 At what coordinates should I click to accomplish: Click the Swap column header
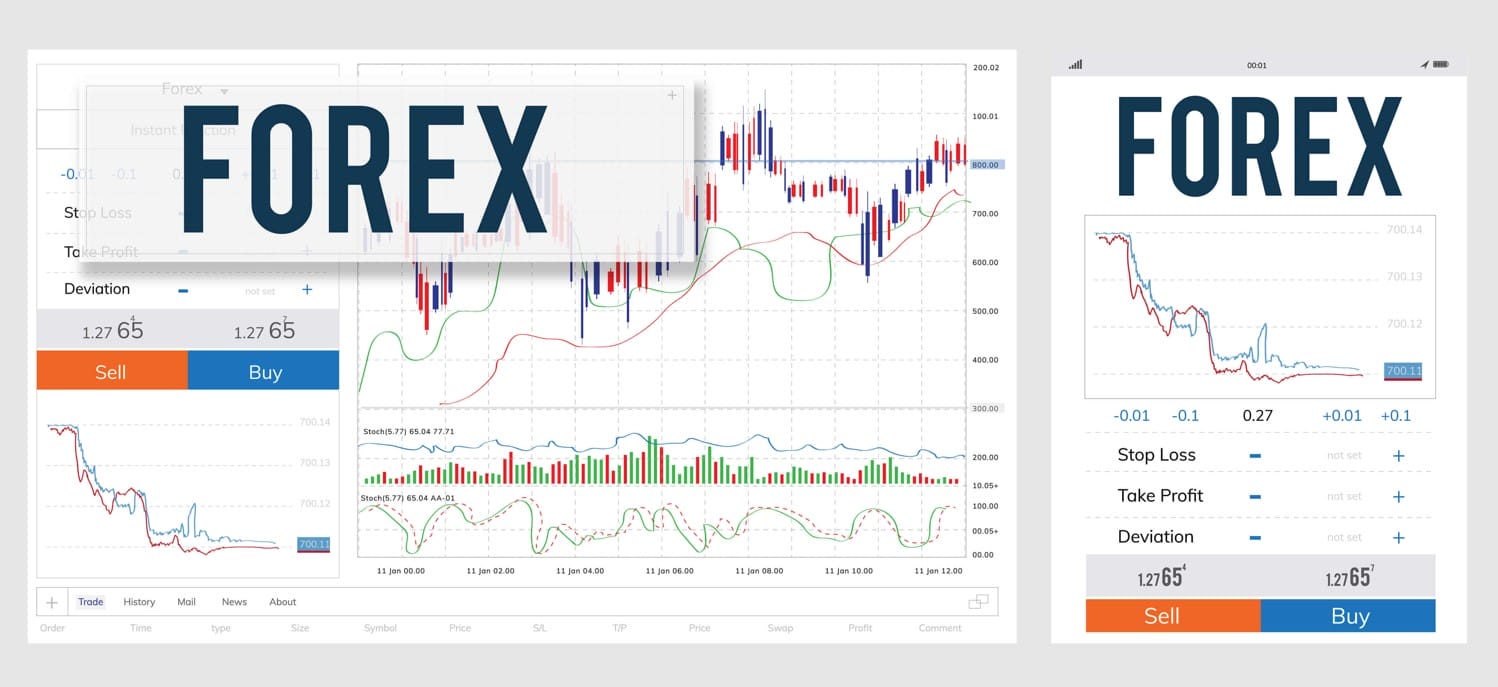[x=780, y=628]
